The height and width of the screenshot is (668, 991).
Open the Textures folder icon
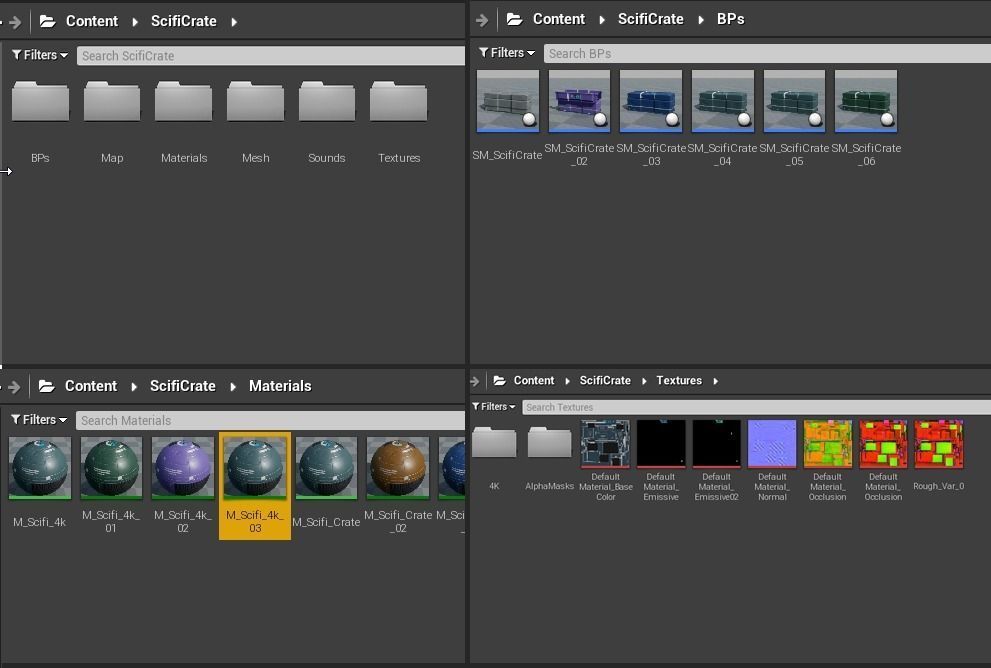(398, 101)
